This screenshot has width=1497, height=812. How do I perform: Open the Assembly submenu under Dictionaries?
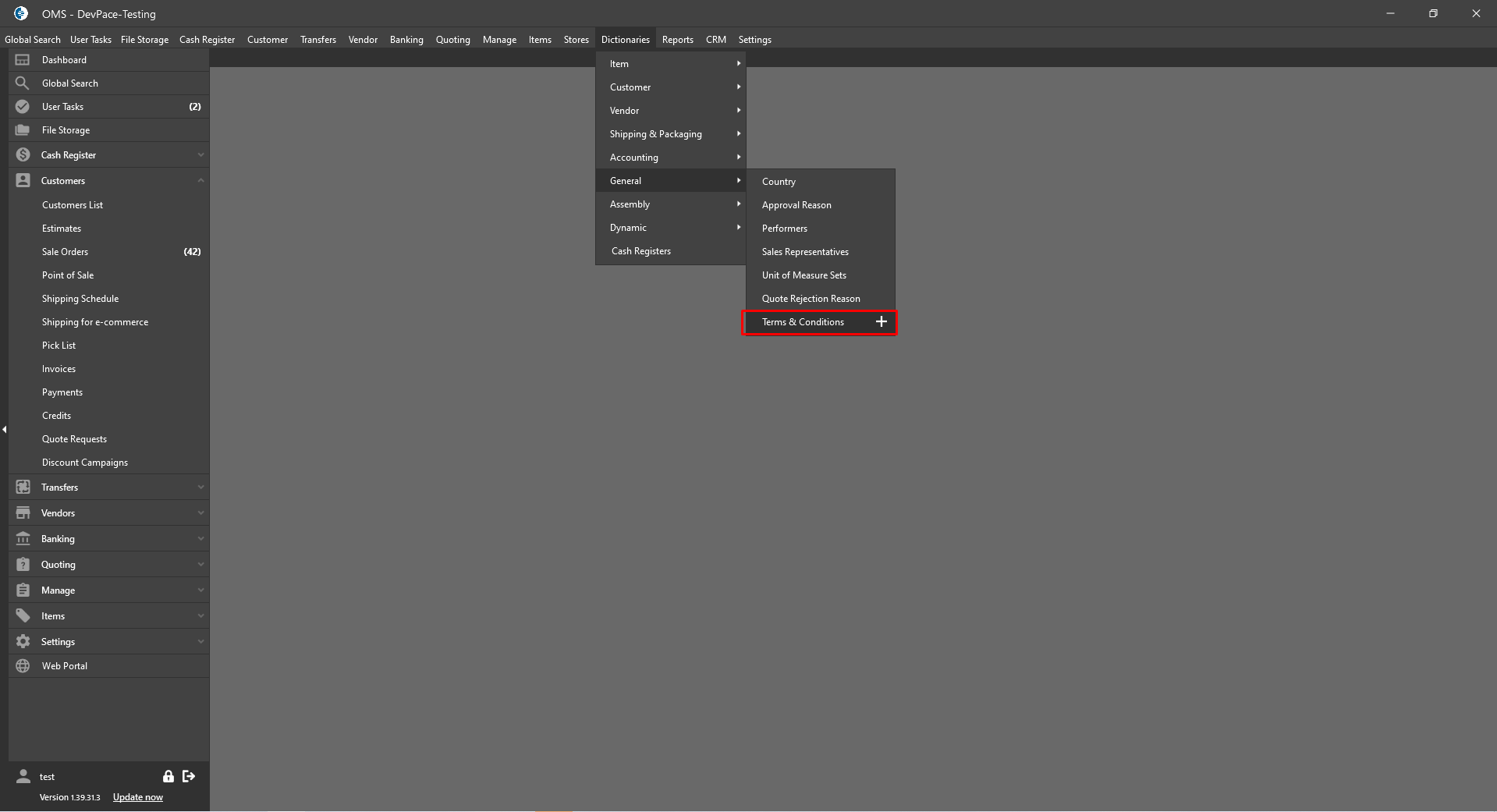(x=671, y=204)
